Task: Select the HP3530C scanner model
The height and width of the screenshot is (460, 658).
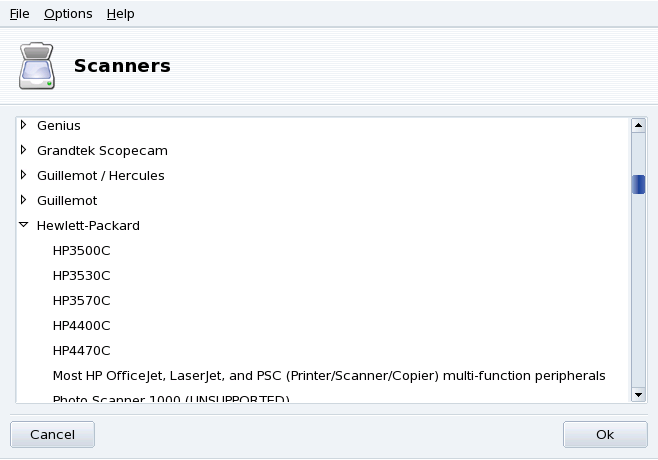Action: coord(81,275)
